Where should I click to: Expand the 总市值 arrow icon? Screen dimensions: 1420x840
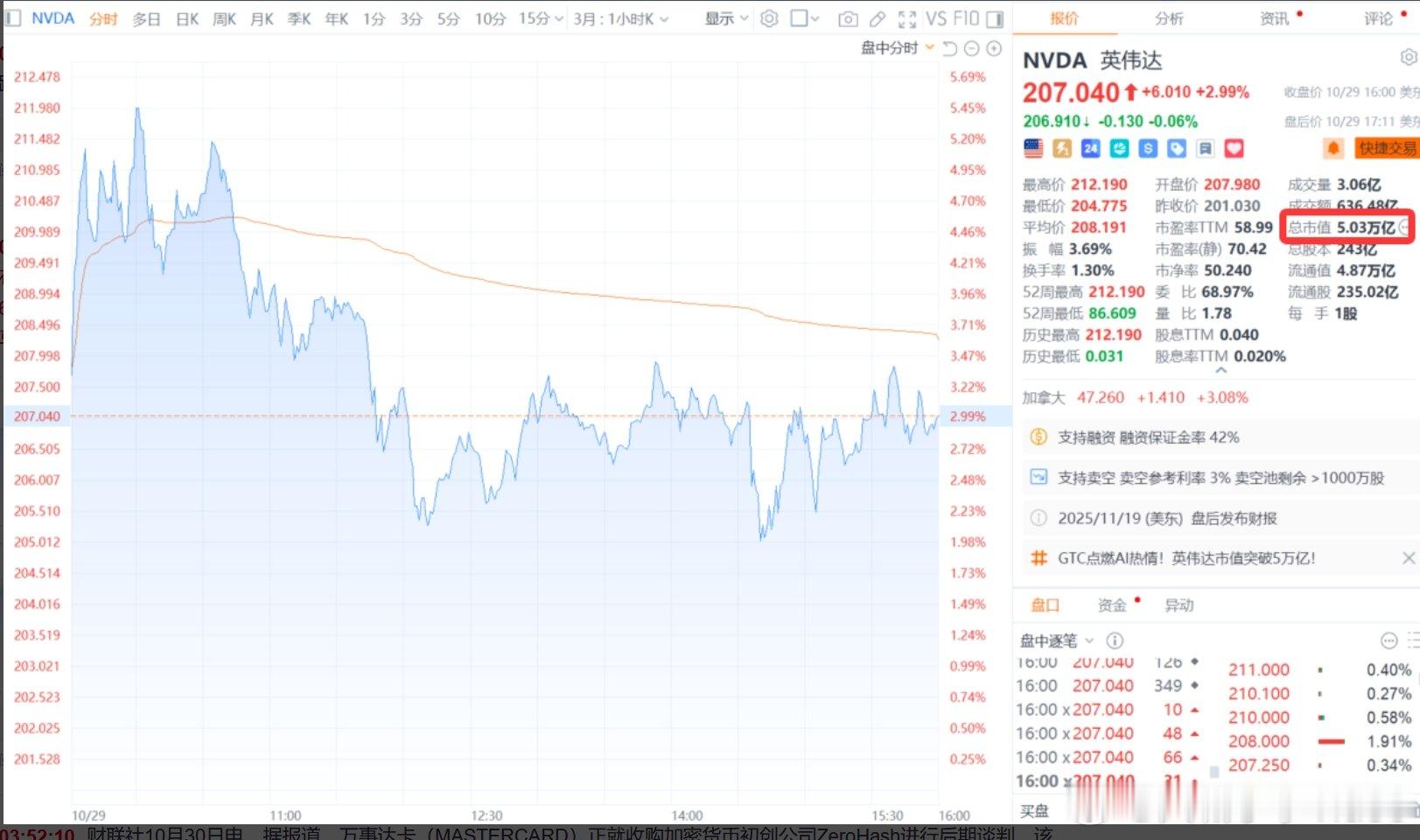pos(1405,227)
